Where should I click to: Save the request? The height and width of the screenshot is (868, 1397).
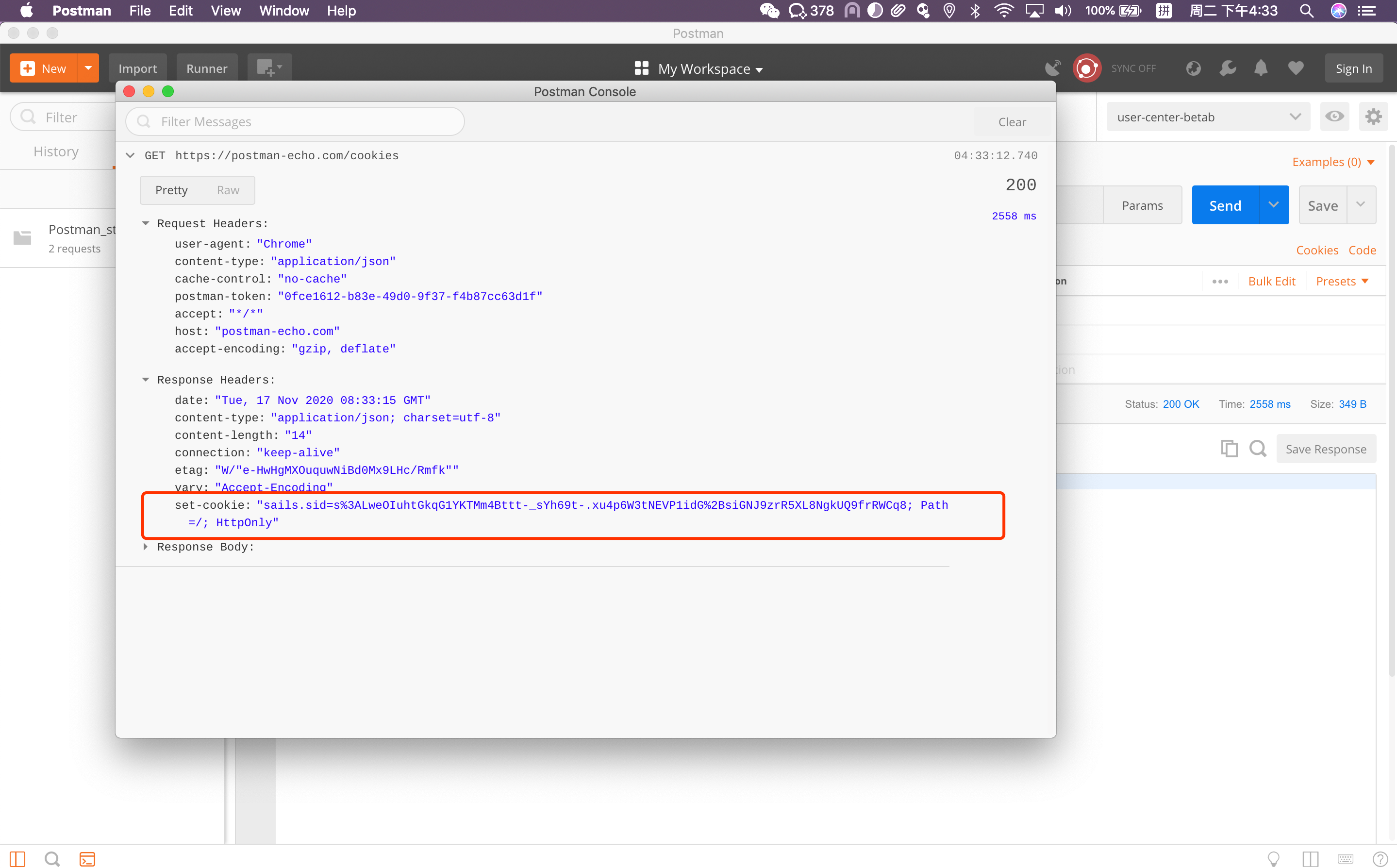point(1322,205)
